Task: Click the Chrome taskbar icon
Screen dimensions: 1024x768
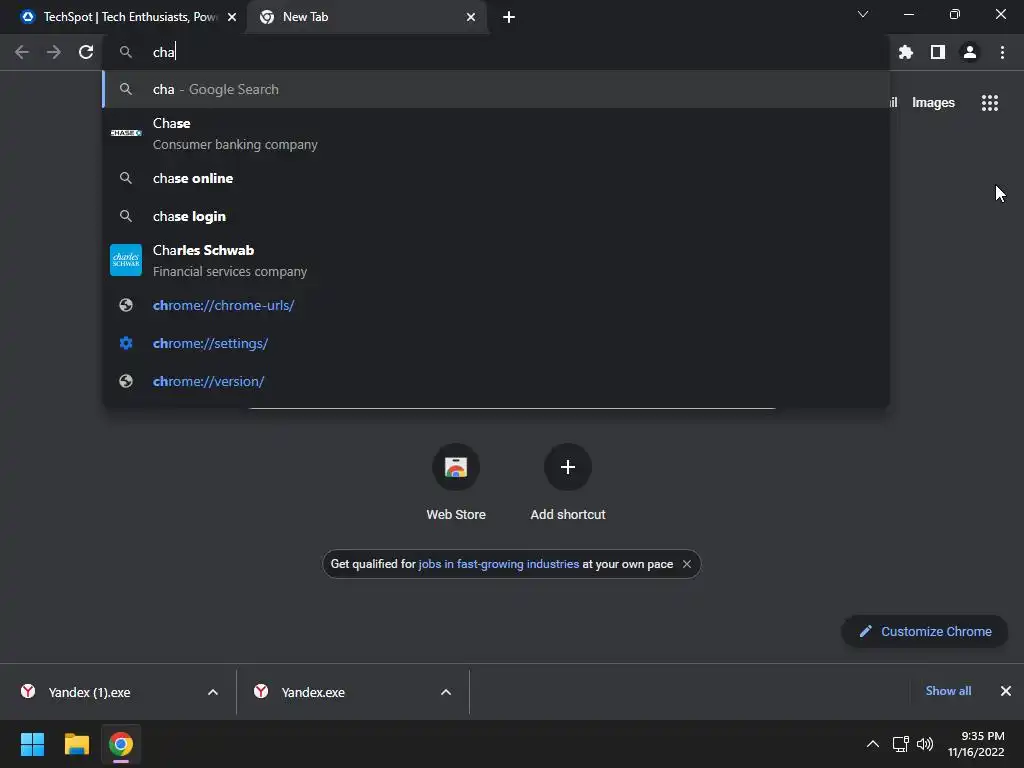Action: (121, 744)
